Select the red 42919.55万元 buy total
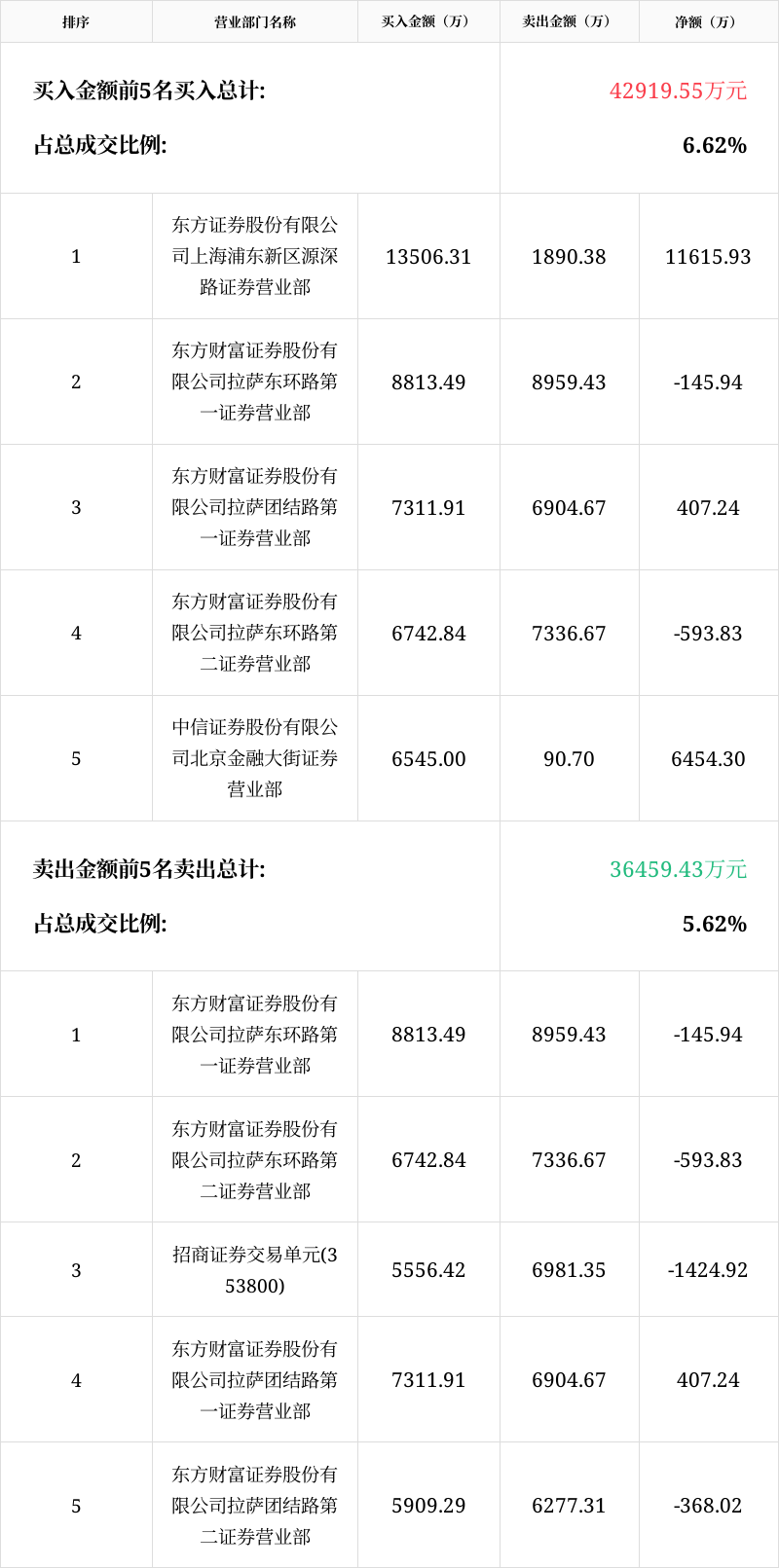The height and width of the screenshot is (1568, 779). (678, 91)
